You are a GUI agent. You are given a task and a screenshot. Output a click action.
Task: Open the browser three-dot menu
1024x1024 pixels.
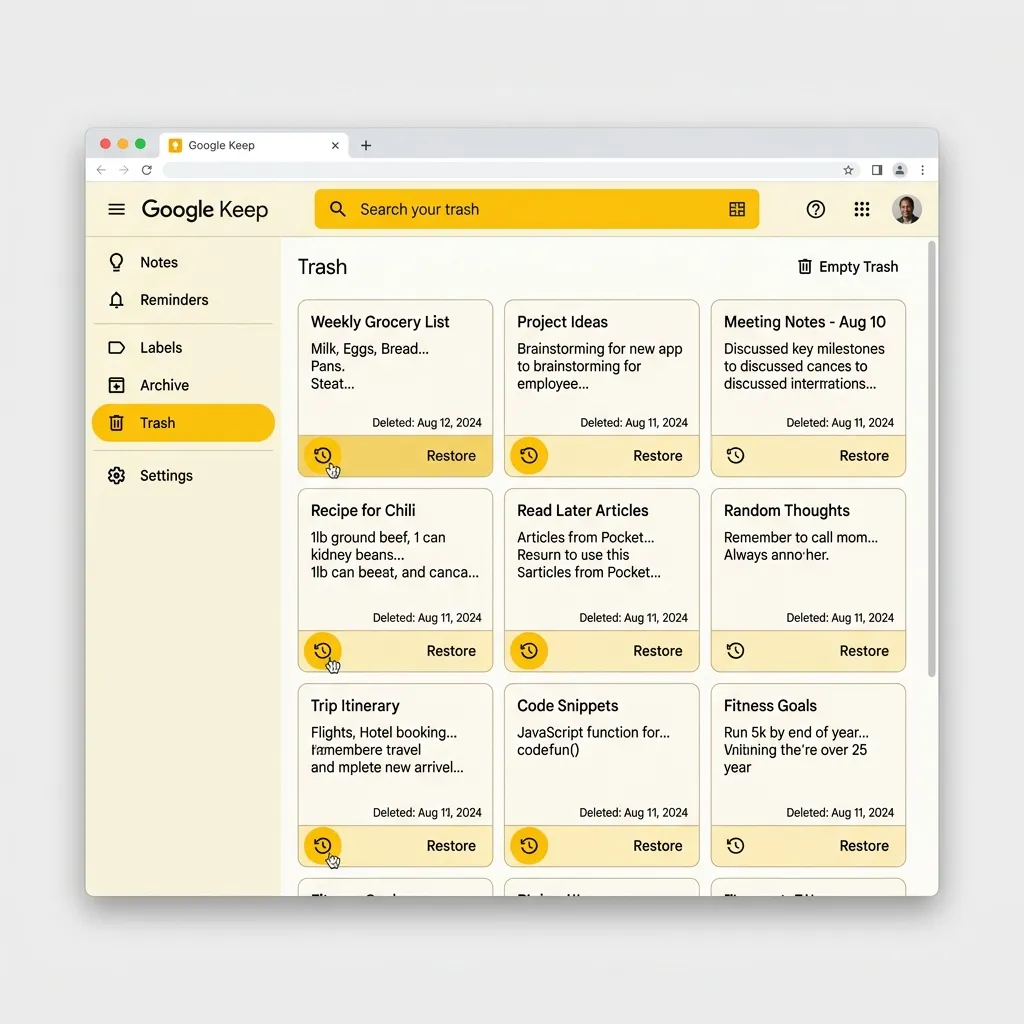point(922,170)
